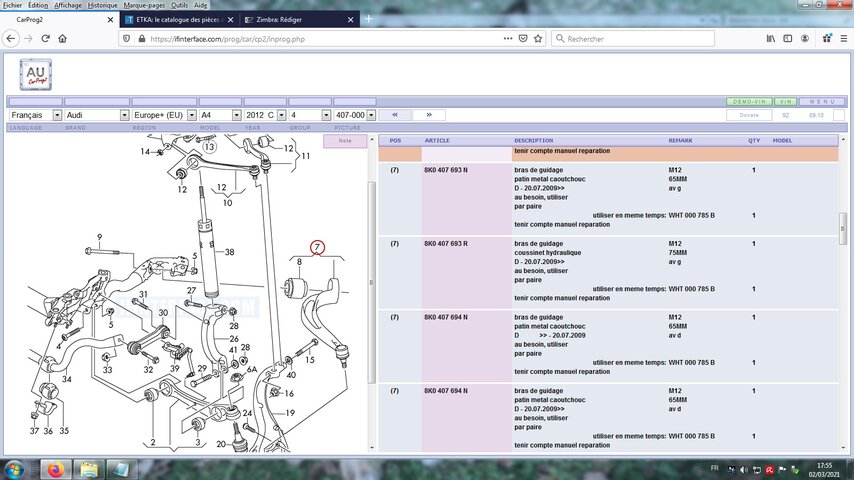The image size is (854, 480).
Task: Click the Rechercher search field
Action: (x=635, y=38)
